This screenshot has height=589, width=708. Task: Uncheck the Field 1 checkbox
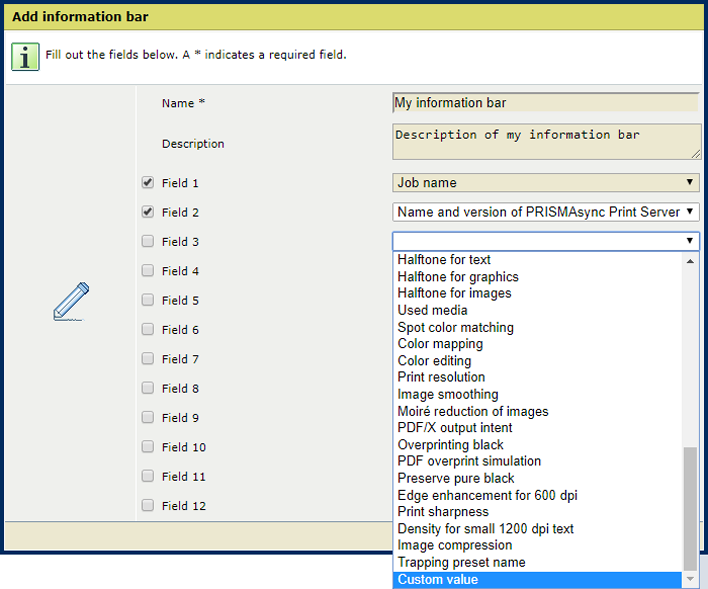point(148,182)
